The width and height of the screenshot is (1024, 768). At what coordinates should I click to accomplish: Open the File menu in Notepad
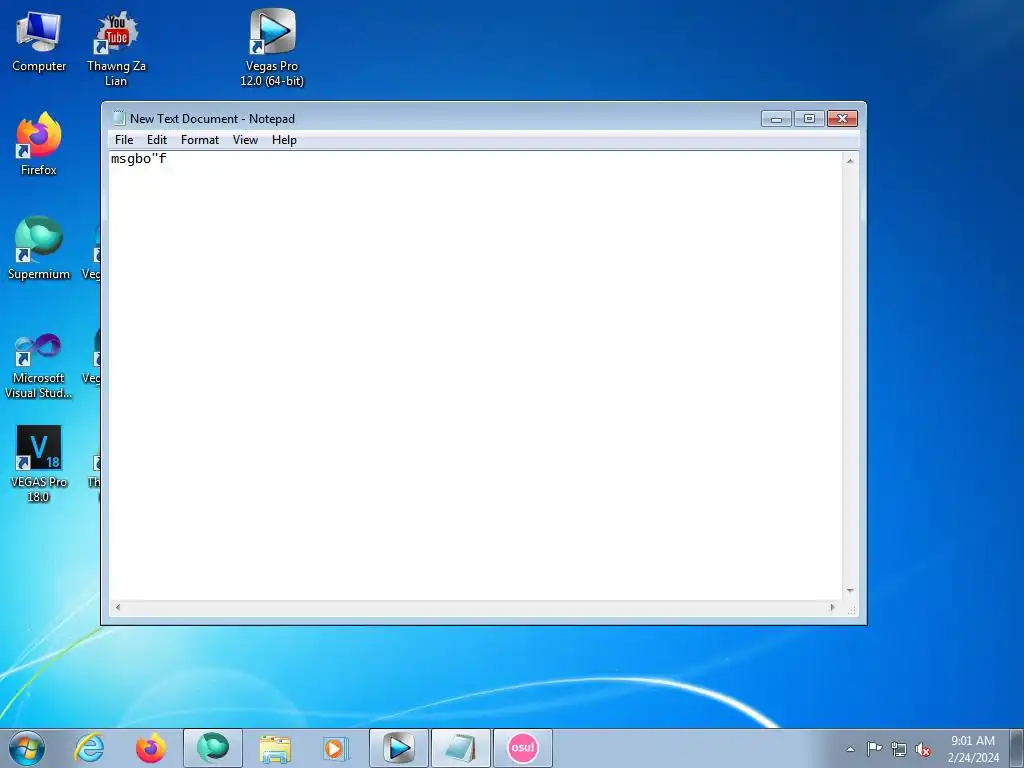pyautogui.click(x=124, y=140)
